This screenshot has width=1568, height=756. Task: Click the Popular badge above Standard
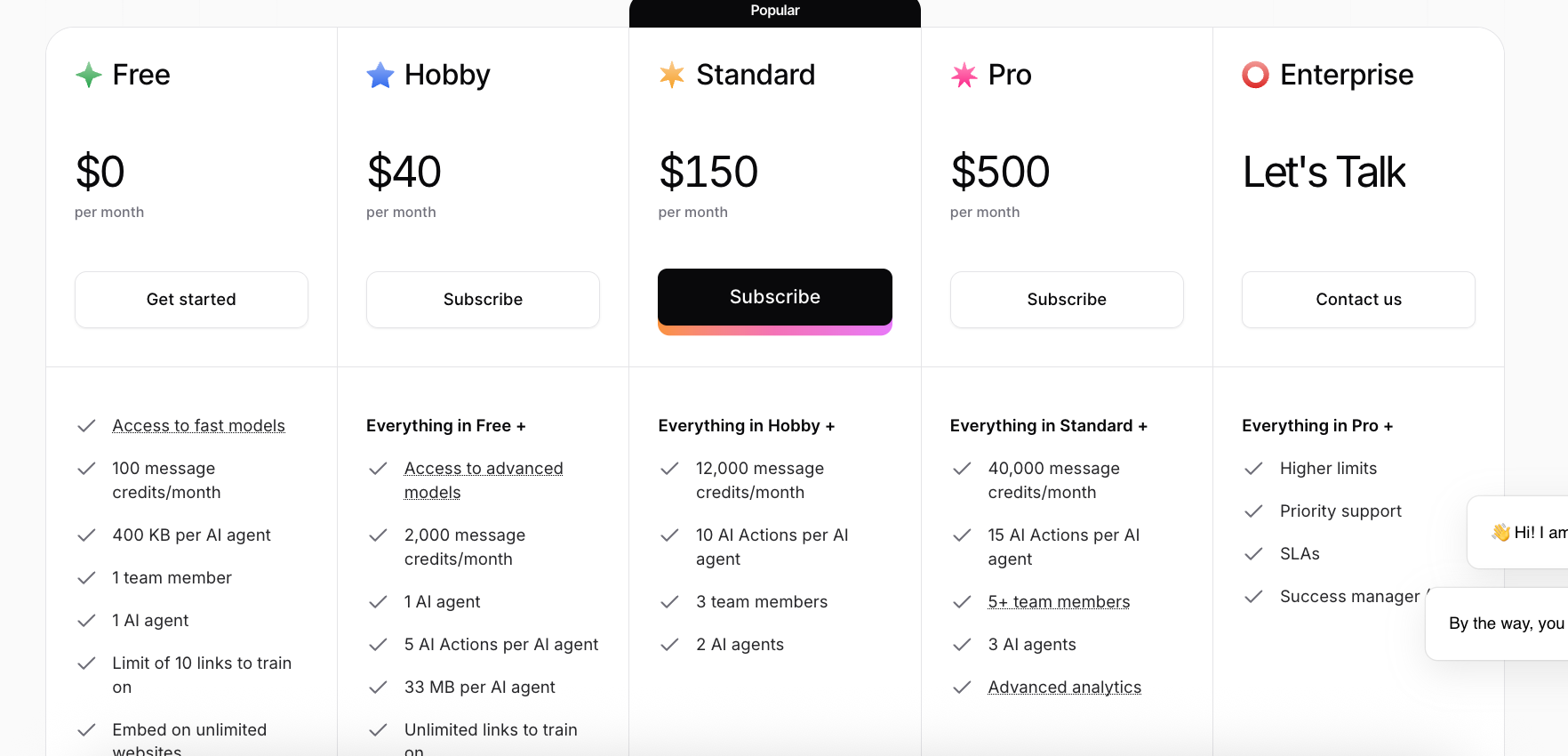click(x=774, y=11)
